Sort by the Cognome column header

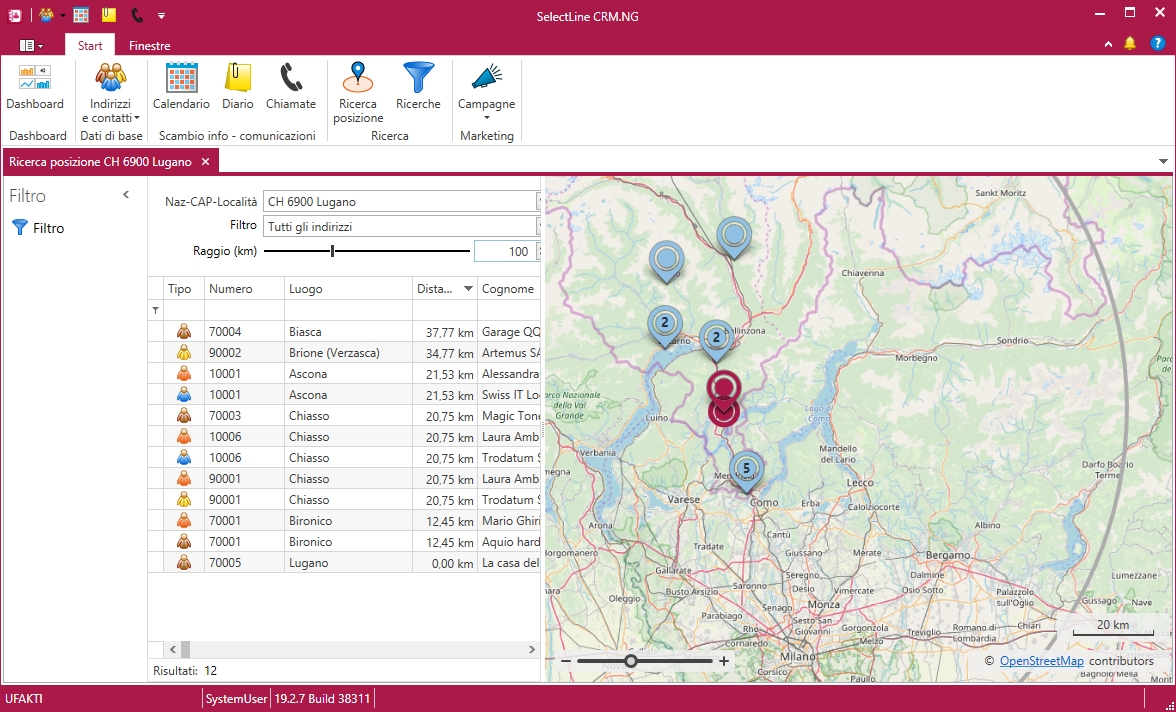508,289
